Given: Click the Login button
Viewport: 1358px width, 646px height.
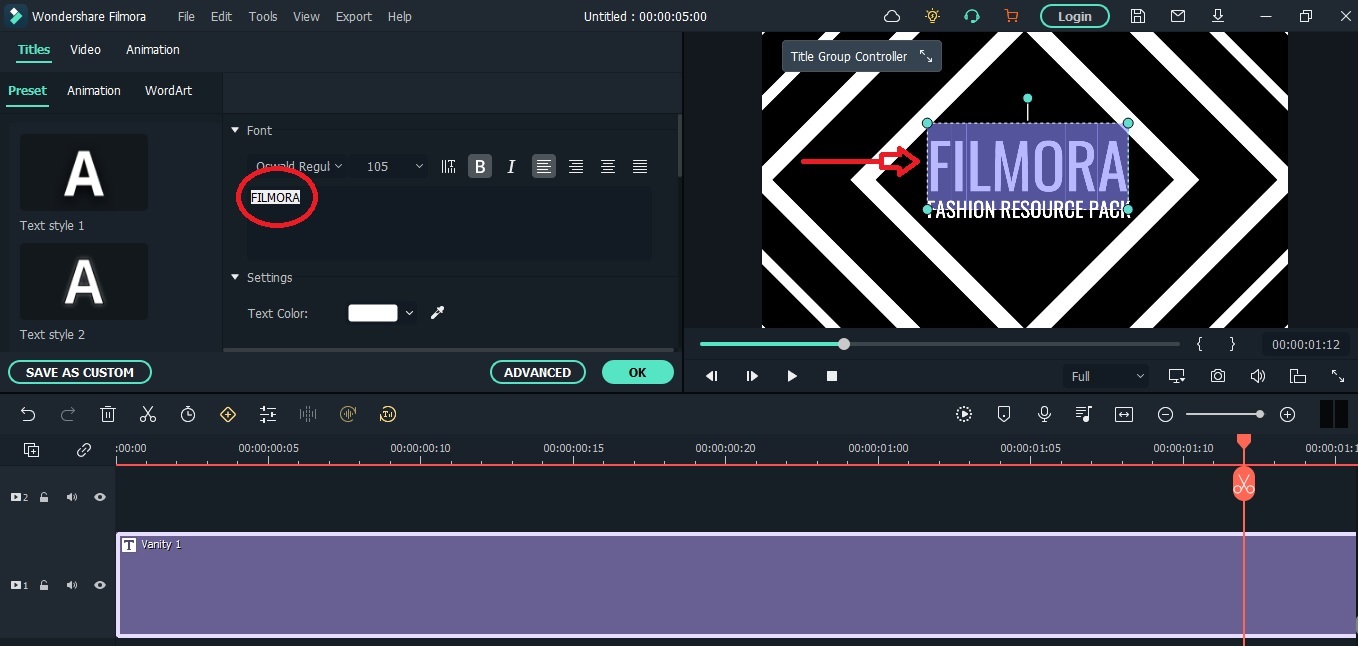Looking at the screenshot, I should [x=1075, y=16].
